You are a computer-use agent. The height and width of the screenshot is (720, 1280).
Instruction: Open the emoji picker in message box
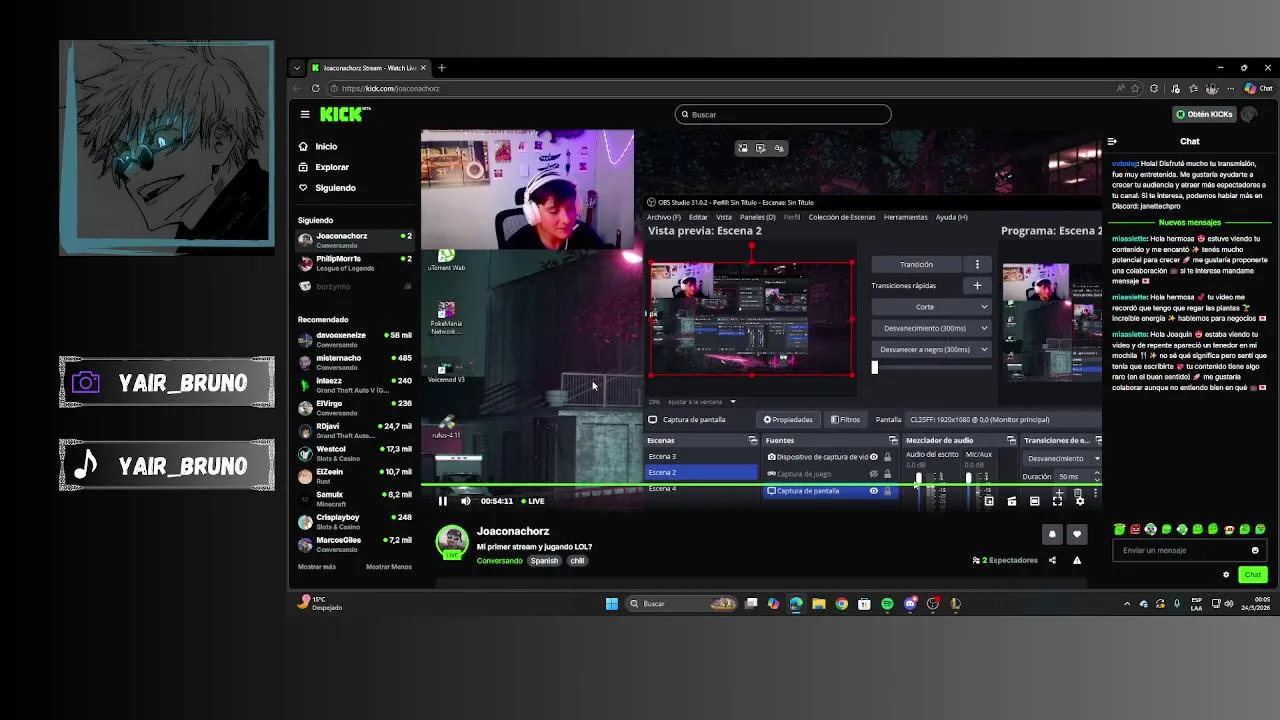[1255, 550]
